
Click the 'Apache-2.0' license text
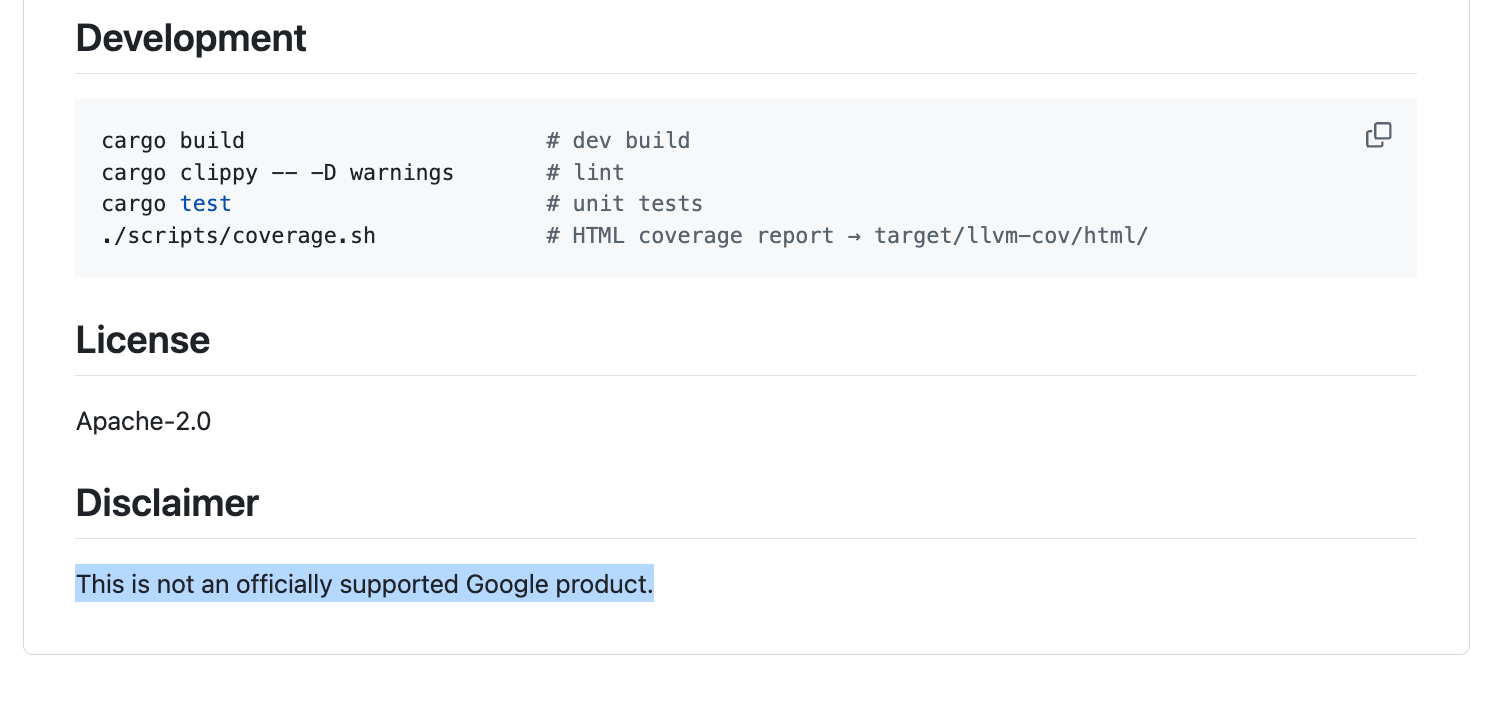[143, 421]
